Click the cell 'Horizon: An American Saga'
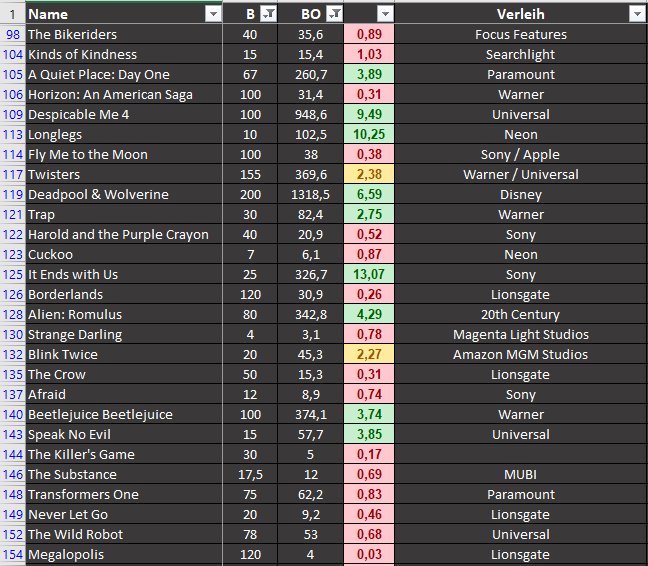 pos(124,94)
